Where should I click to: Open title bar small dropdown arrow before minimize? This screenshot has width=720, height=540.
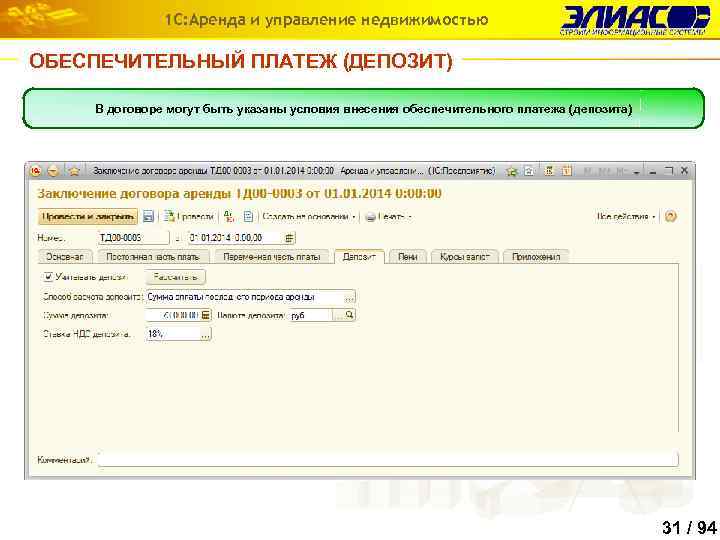[636, 172]
